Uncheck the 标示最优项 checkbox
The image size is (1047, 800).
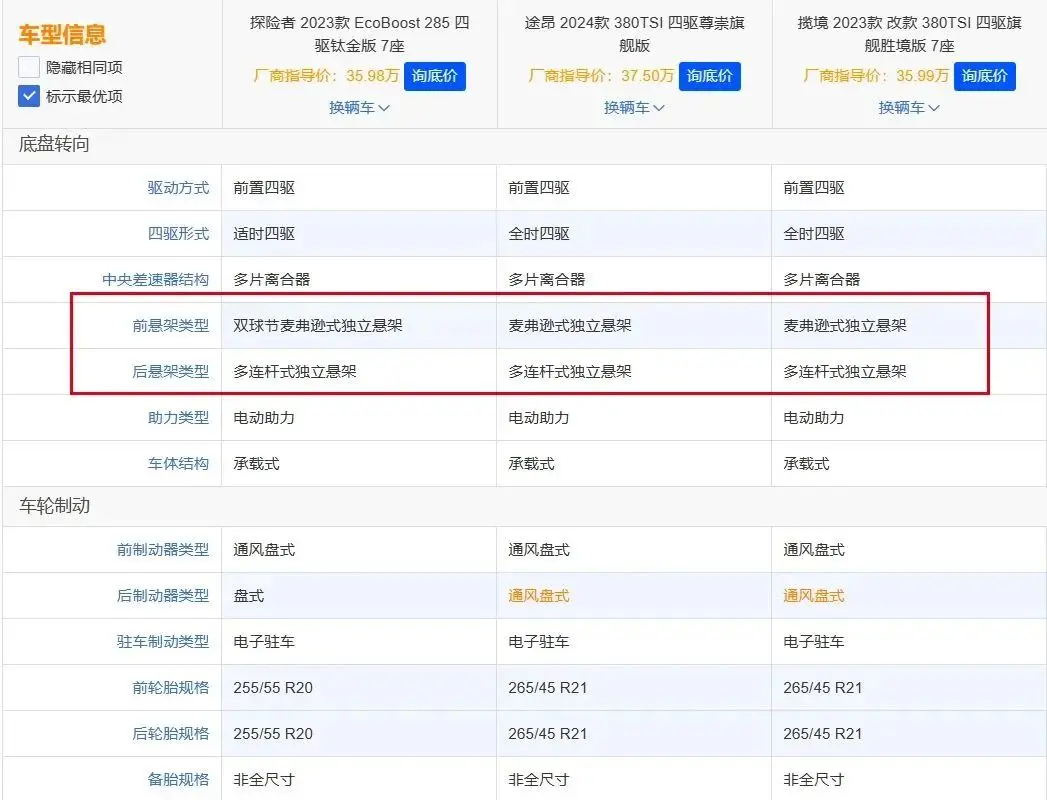click(29, 96)
